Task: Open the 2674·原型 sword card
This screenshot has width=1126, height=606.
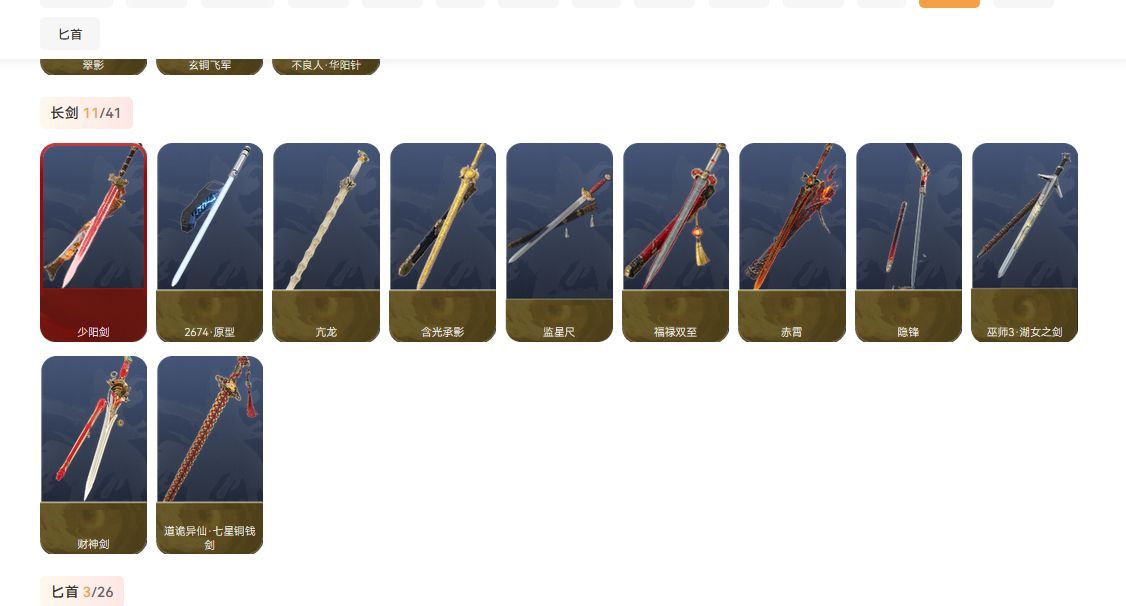Action: (210, 242)
